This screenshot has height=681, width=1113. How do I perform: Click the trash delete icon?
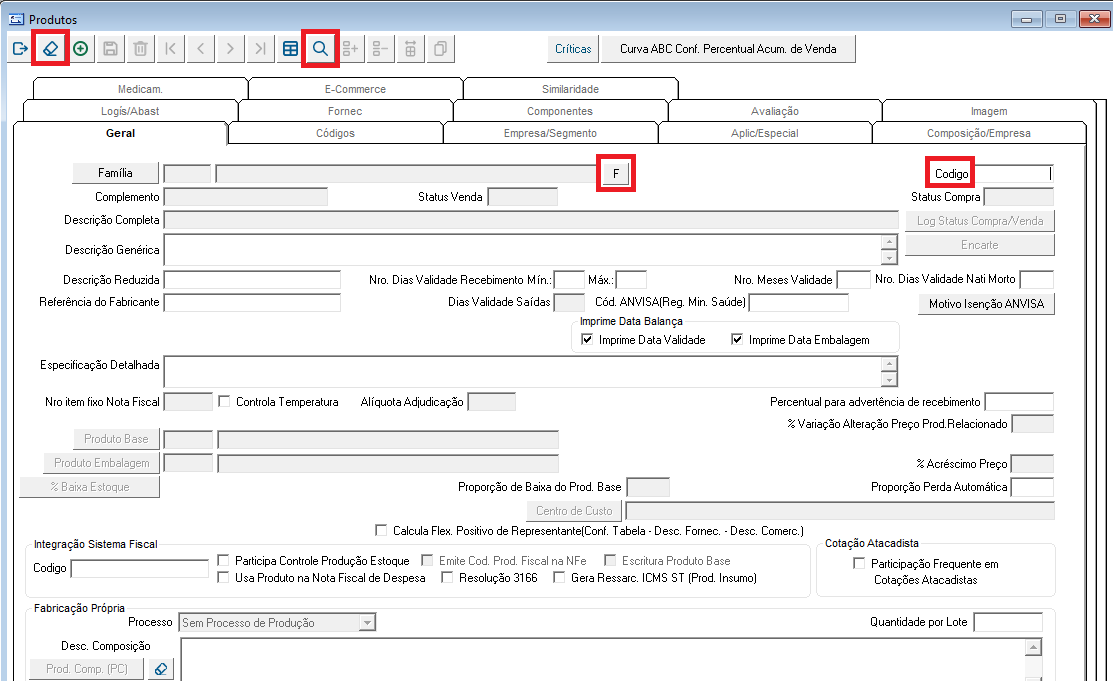pyautogui.click(x=141, y=48)
